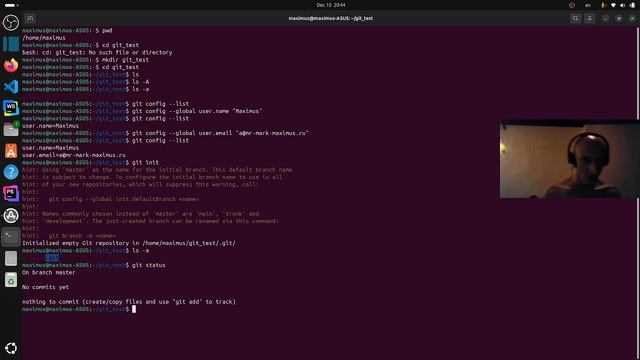Click the '/home/maximus' output line
Viewport: 640px width, 360px height.
coord(44,38)
